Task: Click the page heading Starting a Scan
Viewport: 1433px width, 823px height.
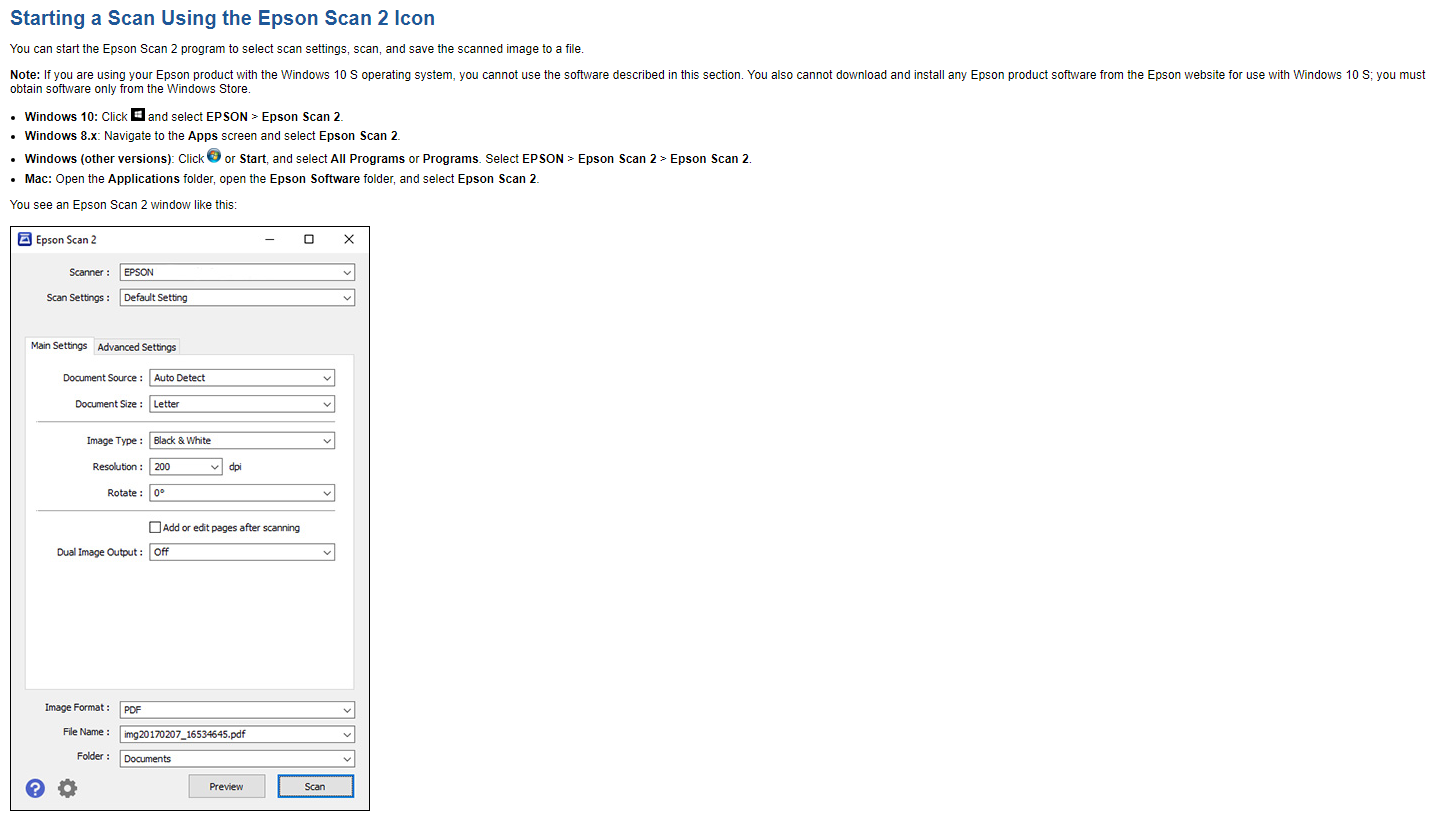Action: (x=222, y=18)
